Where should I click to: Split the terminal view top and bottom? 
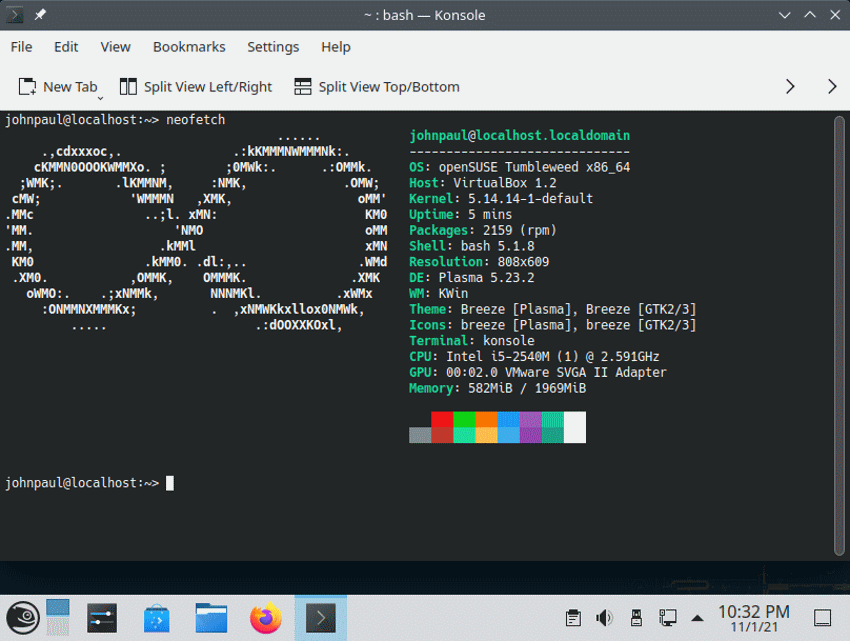(376, 86)
